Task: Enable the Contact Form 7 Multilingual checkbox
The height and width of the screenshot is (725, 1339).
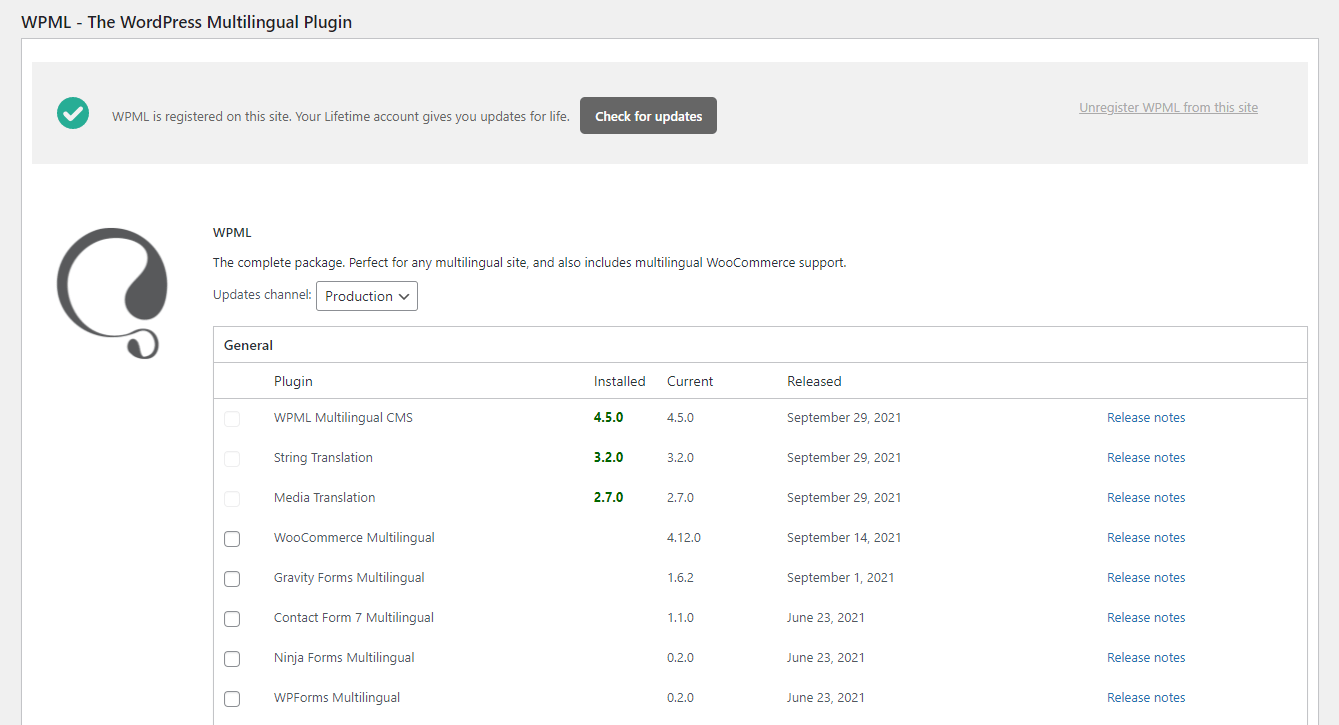Action: tap(232, 619)
